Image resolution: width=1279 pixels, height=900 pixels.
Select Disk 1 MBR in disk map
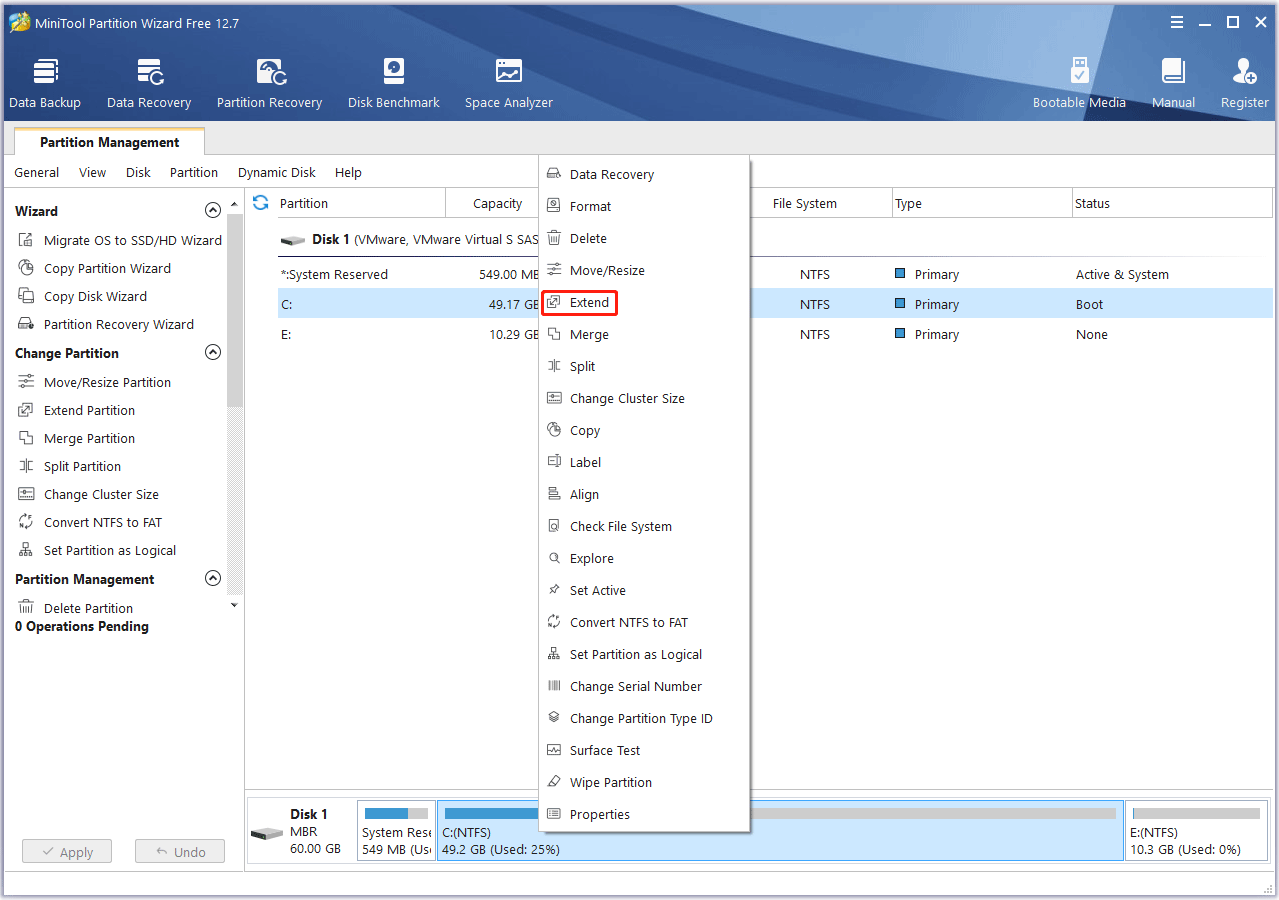click(300, 830)
